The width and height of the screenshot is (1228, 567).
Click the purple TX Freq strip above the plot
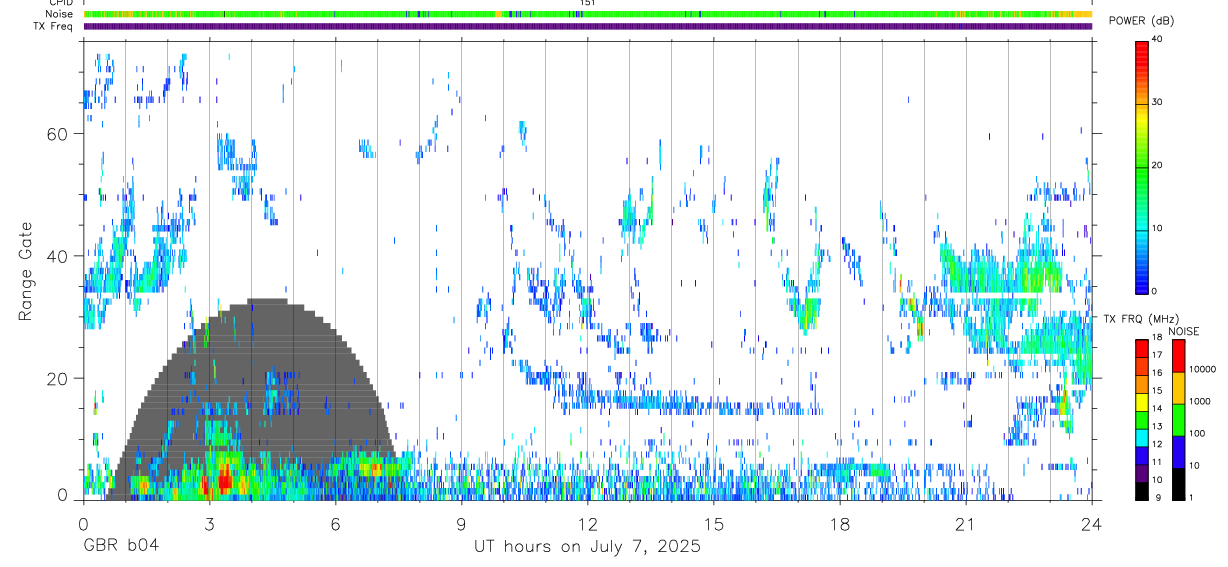pos(588,26)
